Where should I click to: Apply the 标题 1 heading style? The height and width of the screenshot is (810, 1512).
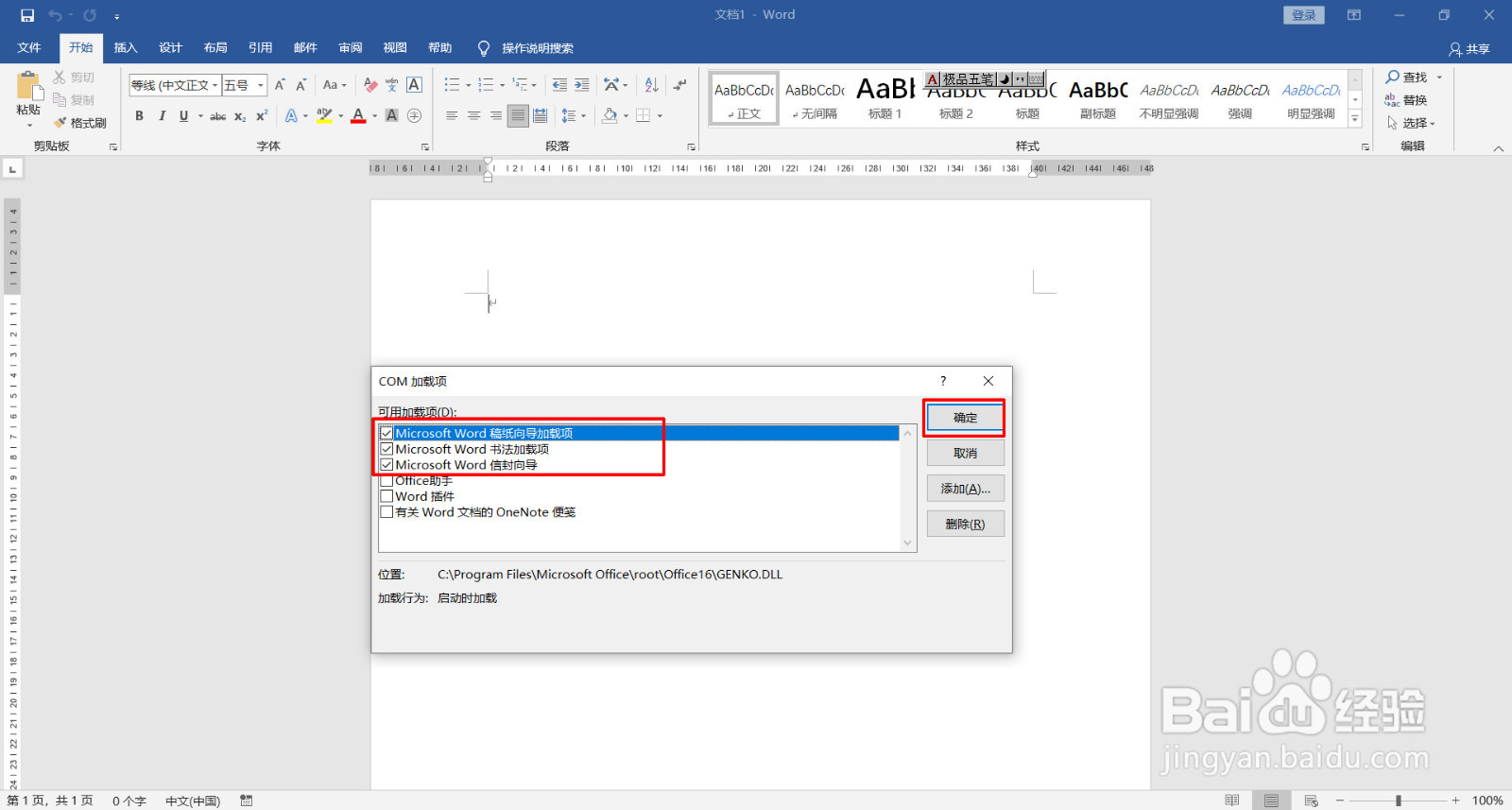[x=885, y=97]
